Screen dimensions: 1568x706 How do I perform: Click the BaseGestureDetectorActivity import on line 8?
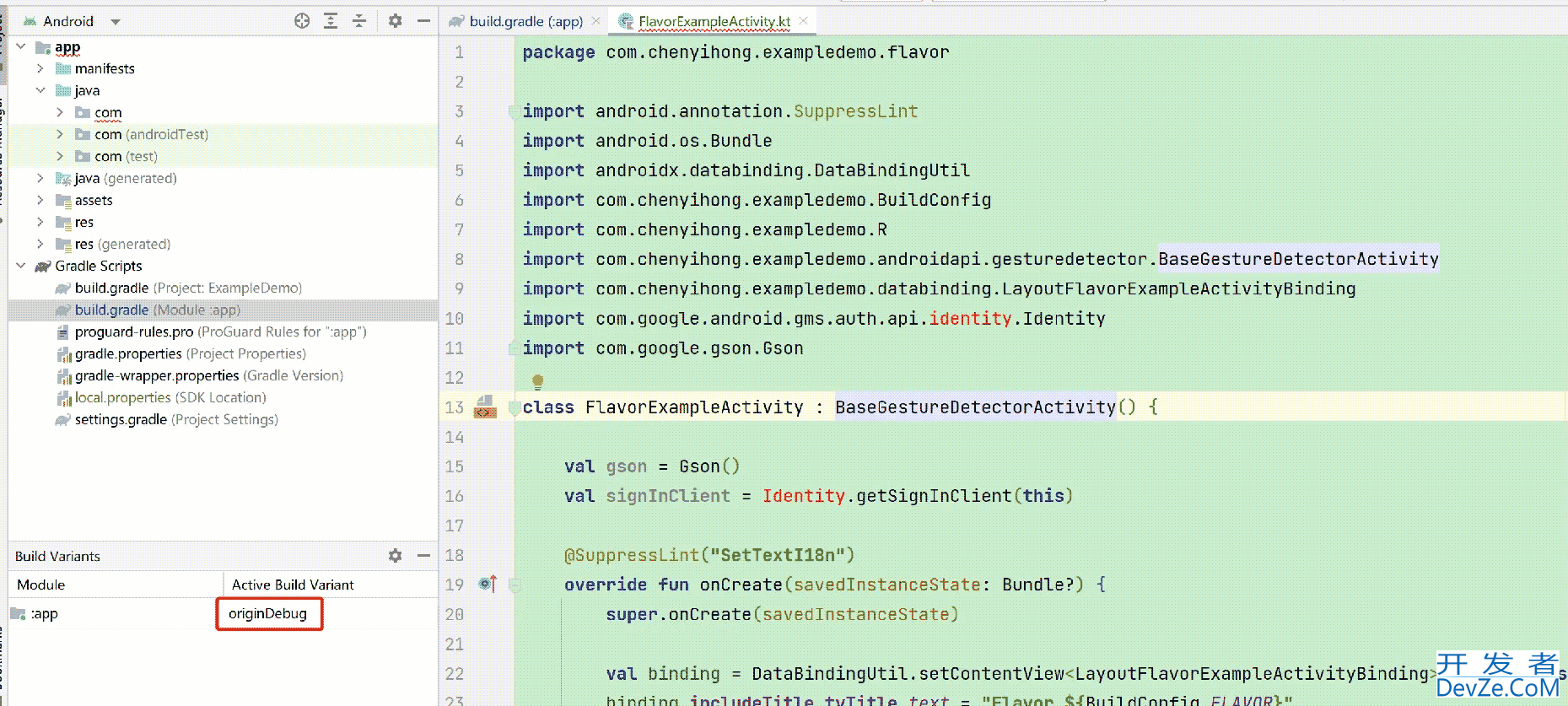pos(1298,259)
